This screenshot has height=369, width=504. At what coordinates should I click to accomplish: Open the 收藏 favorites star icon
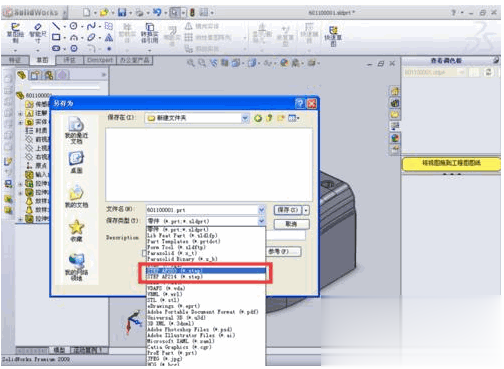(x=76, y=231)
